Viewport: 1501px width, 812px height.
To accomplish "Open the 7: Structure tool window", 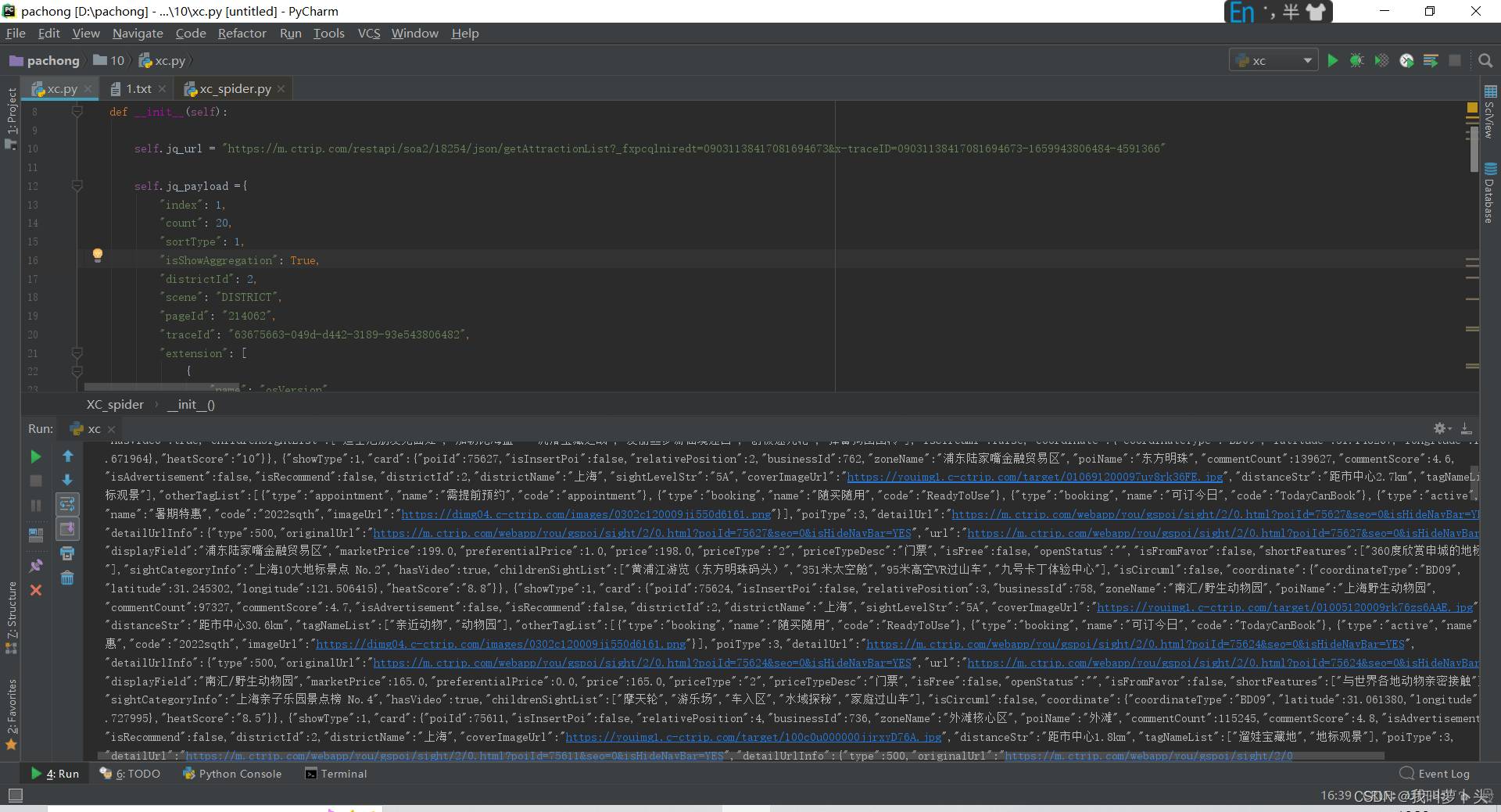I will pos(11,617).
